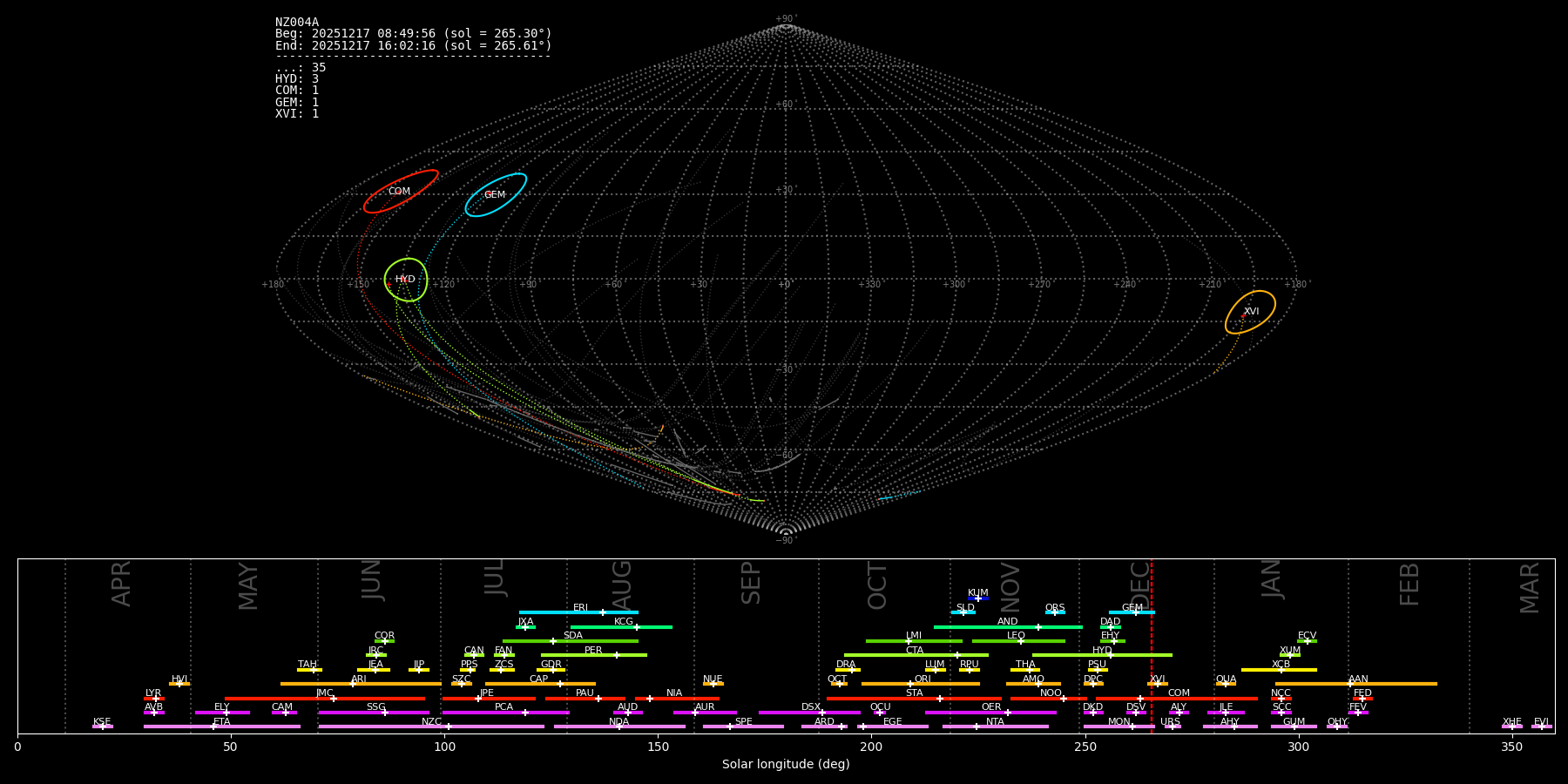Click the red COM radiant ellipse on sky map

point(401,192)
